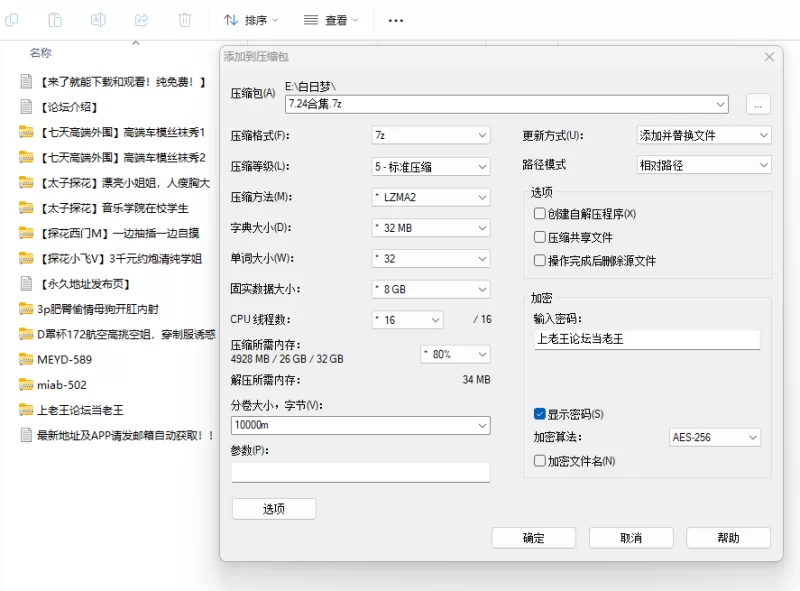
Task: Open the 查看 view menu
Action: tap(331, 20)
